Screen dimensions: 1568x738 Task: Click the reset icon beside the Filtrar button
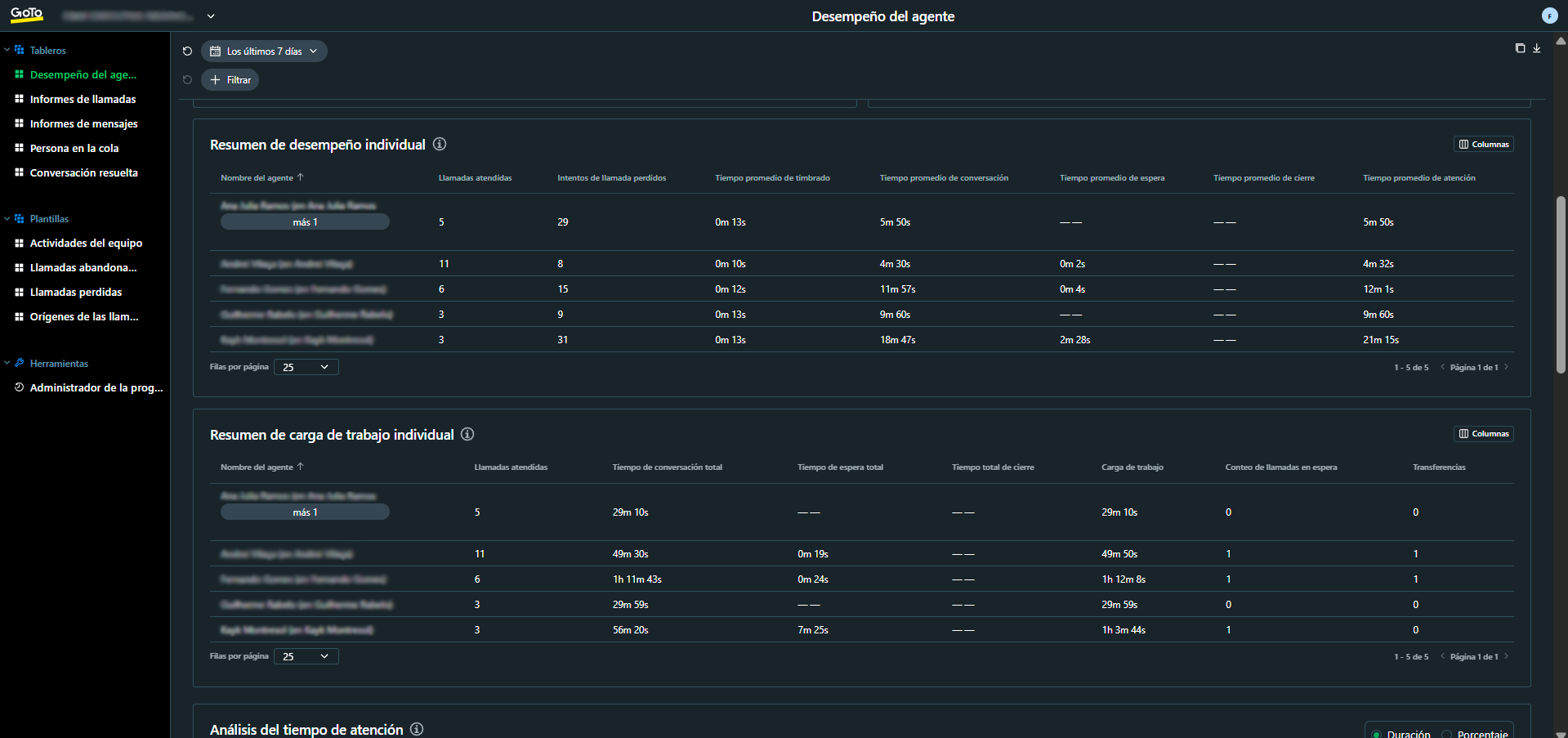(x=187, y=79)
